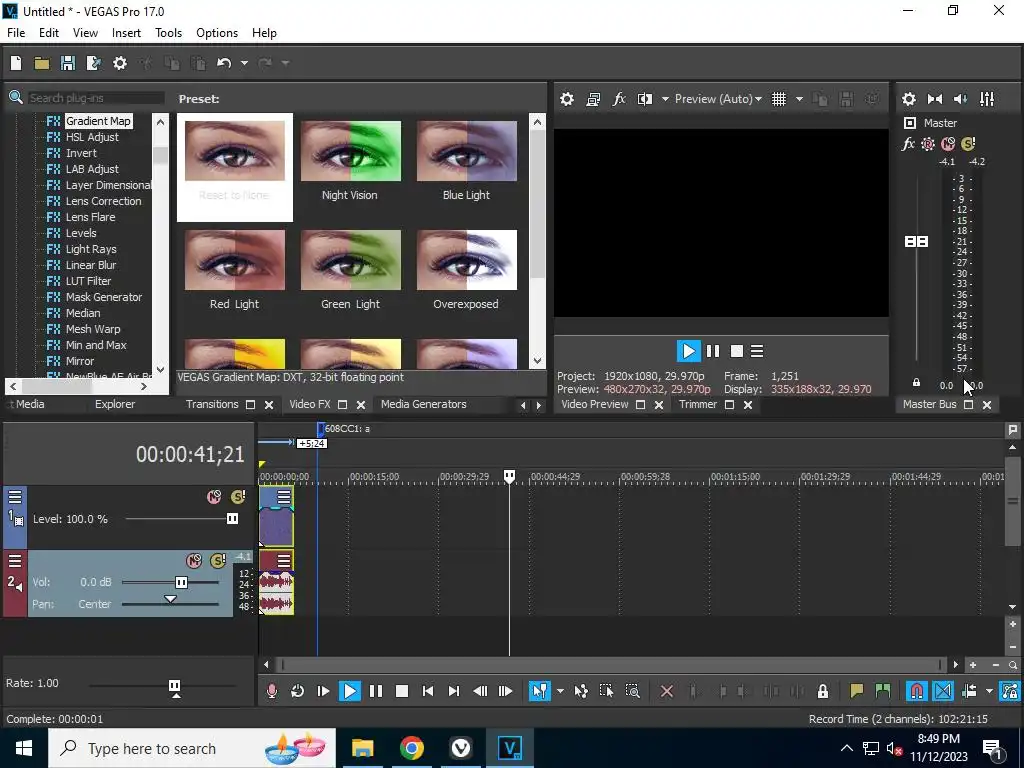The image size is (1024, 768).
Task: Select Overexposed preset thumbnail
Action: coord(466,260)
